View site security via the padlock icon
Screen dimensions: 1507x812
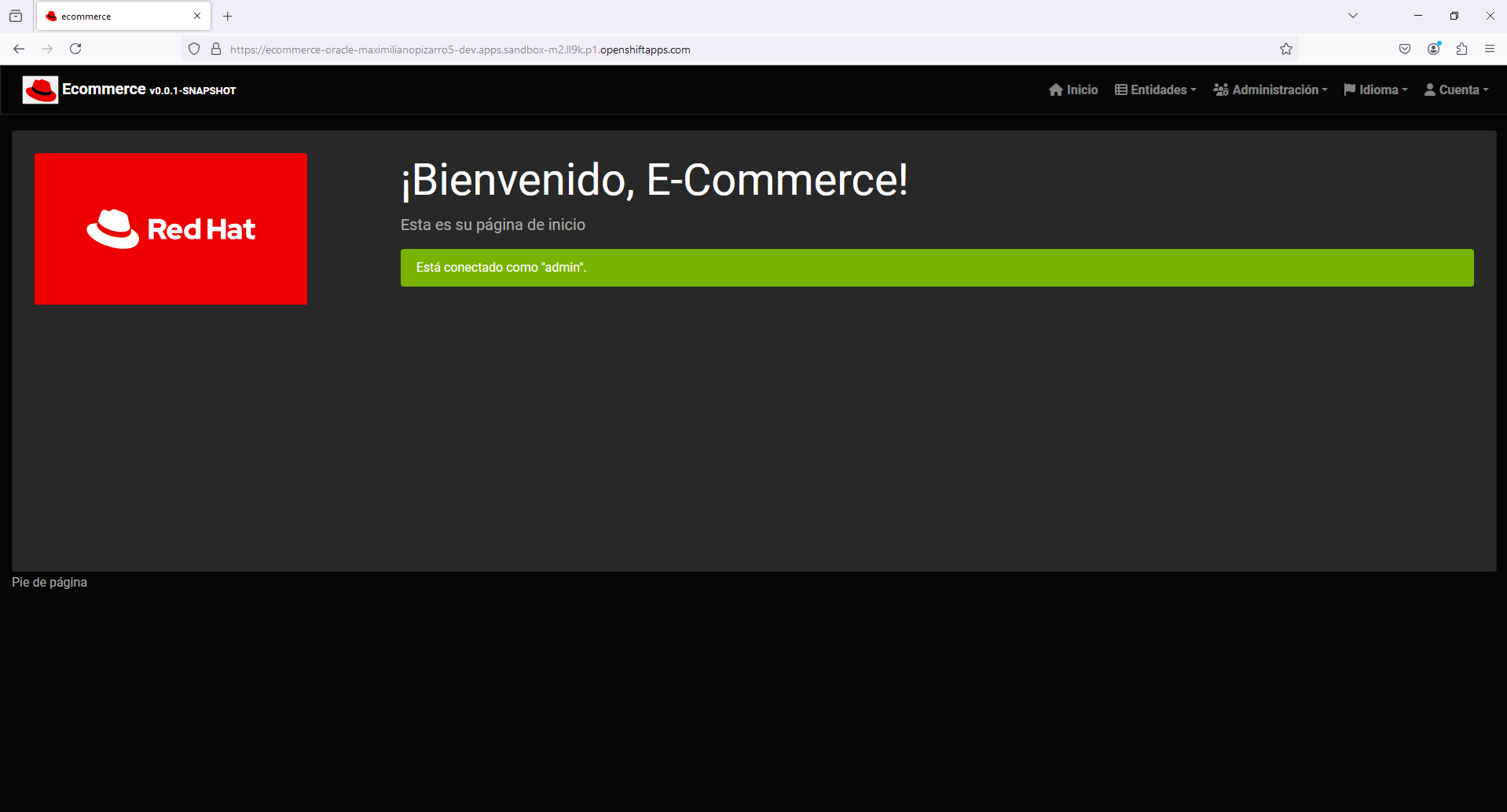pos(216,49)
